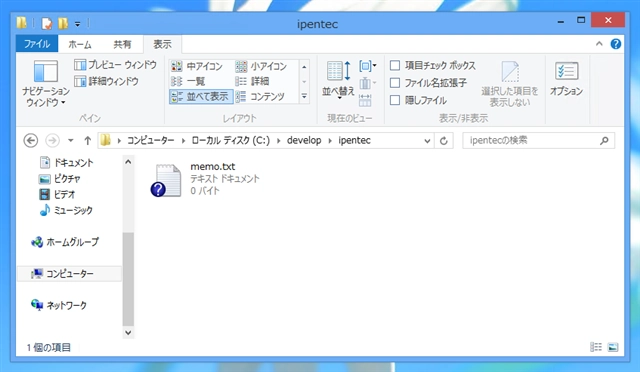
Task: Click navigation pane scroll down arrow
Action: click(128, 332)
